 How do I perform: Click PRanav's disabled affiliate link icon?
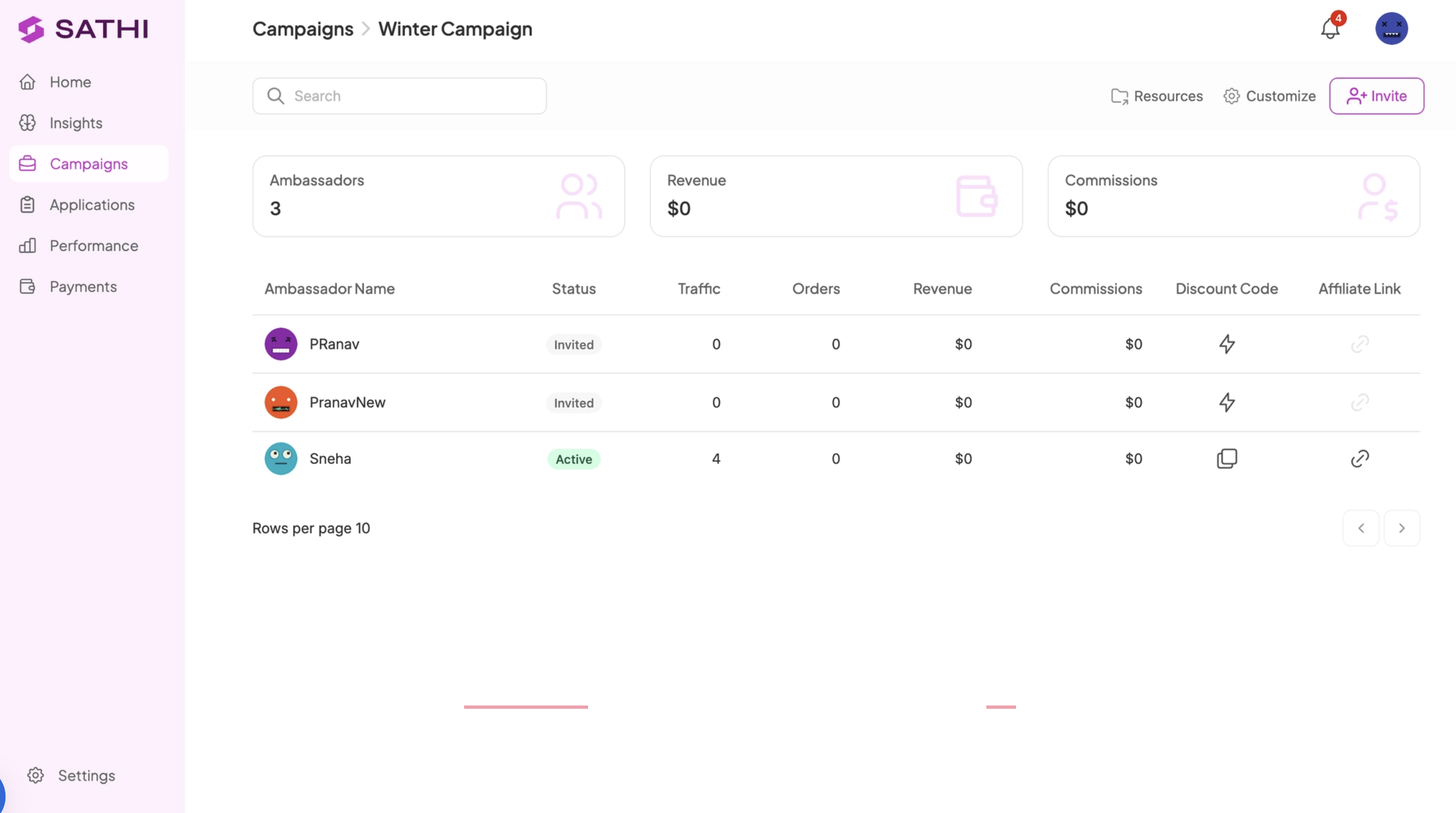coord(1359,344)
